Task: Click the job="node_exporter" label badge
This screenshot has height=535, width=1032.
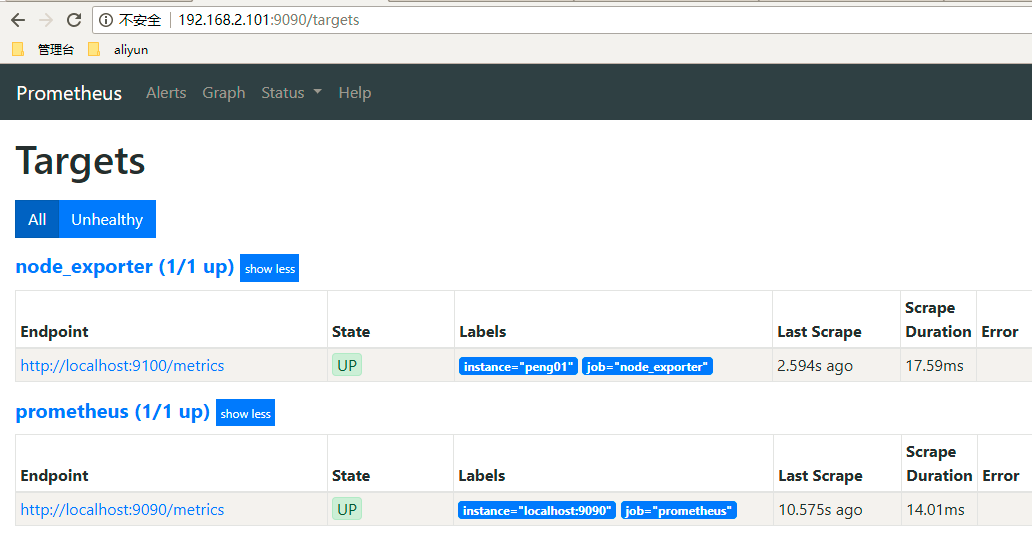Action: pyautogui.click(x=647, y=367)
